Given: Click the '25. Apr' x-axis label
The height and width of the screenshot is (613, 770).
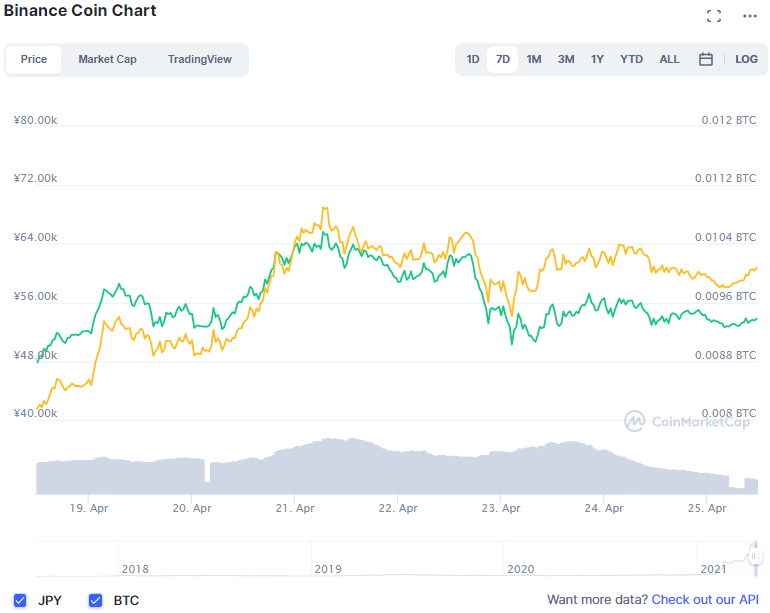Looking at the screenshot, I should 707,508.
